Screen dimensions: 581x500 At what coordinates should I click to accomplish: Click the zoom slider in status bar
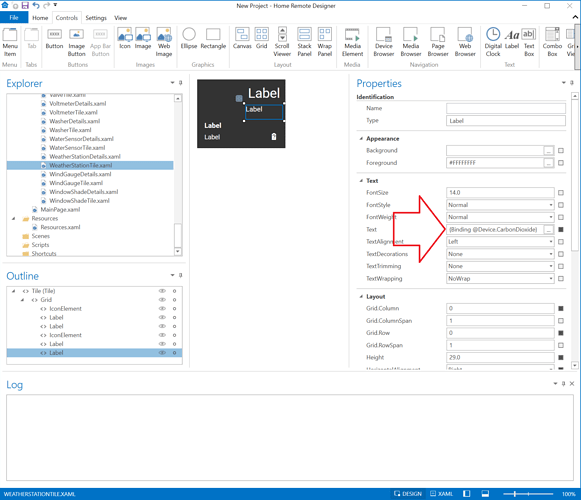(x=528, y=494)
